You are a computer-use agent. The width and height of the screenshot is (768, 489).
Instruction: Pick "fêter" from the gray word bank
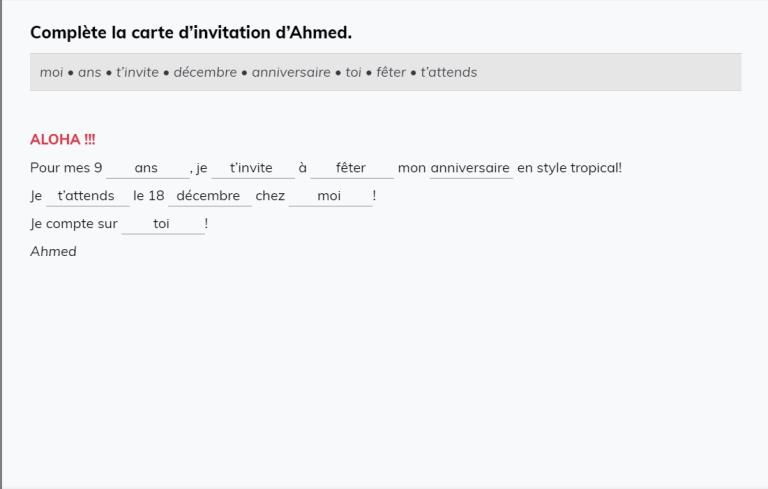[x=390, y=72]
